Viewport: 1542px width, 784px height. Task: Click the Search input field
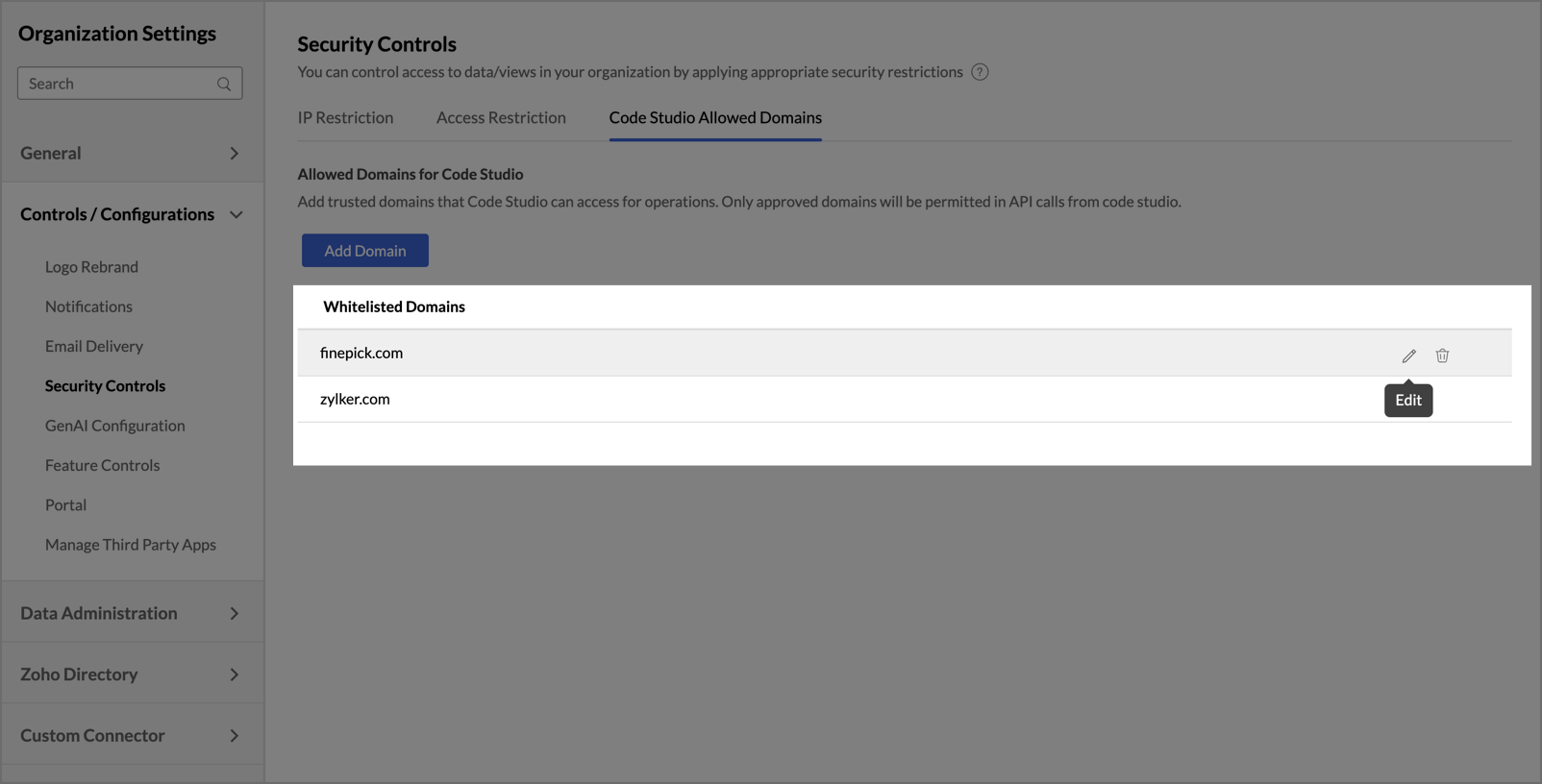[x=115, y=84]
